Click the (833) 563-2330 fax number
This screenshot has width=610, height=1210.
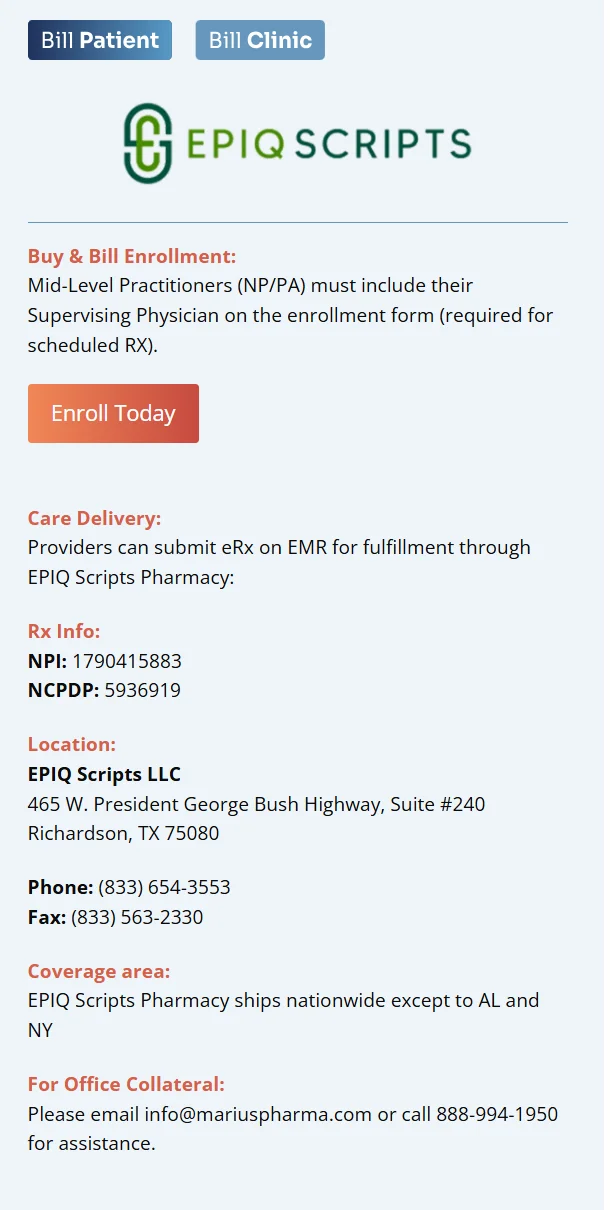[x=137, y=917]
